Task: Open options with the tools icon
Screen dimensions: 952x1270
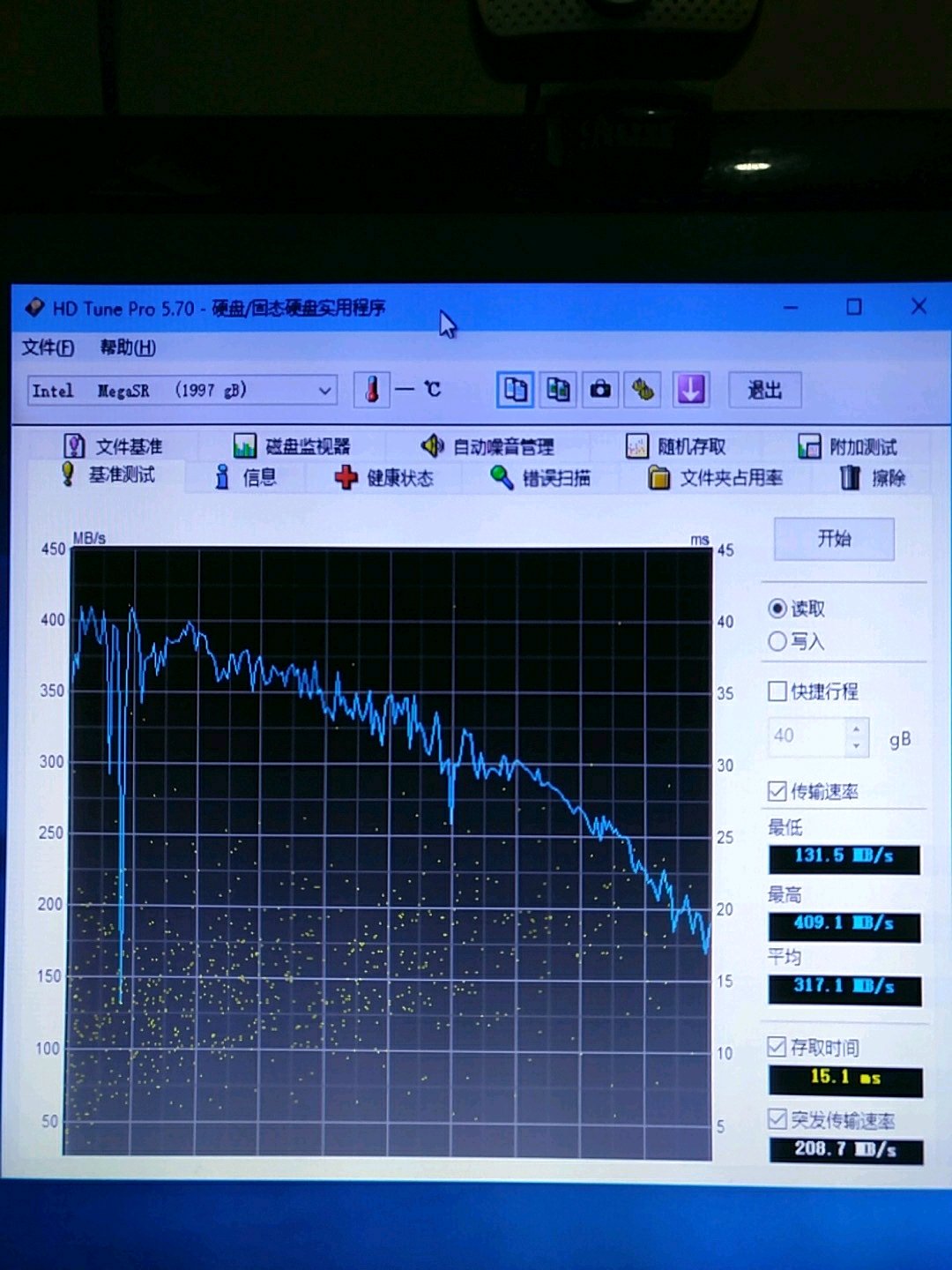Action: coord(643,390)
